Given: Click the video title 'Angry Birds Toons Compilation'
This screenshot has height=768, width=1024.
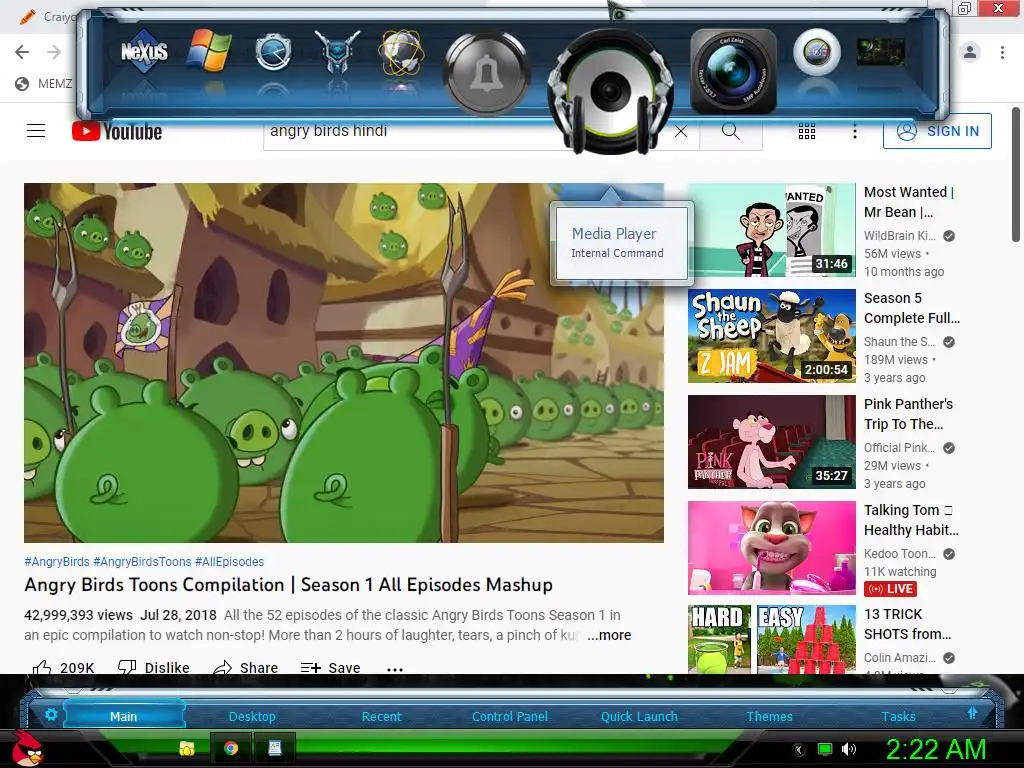Looking at the screenshot, I should click(x=288, y=584).
